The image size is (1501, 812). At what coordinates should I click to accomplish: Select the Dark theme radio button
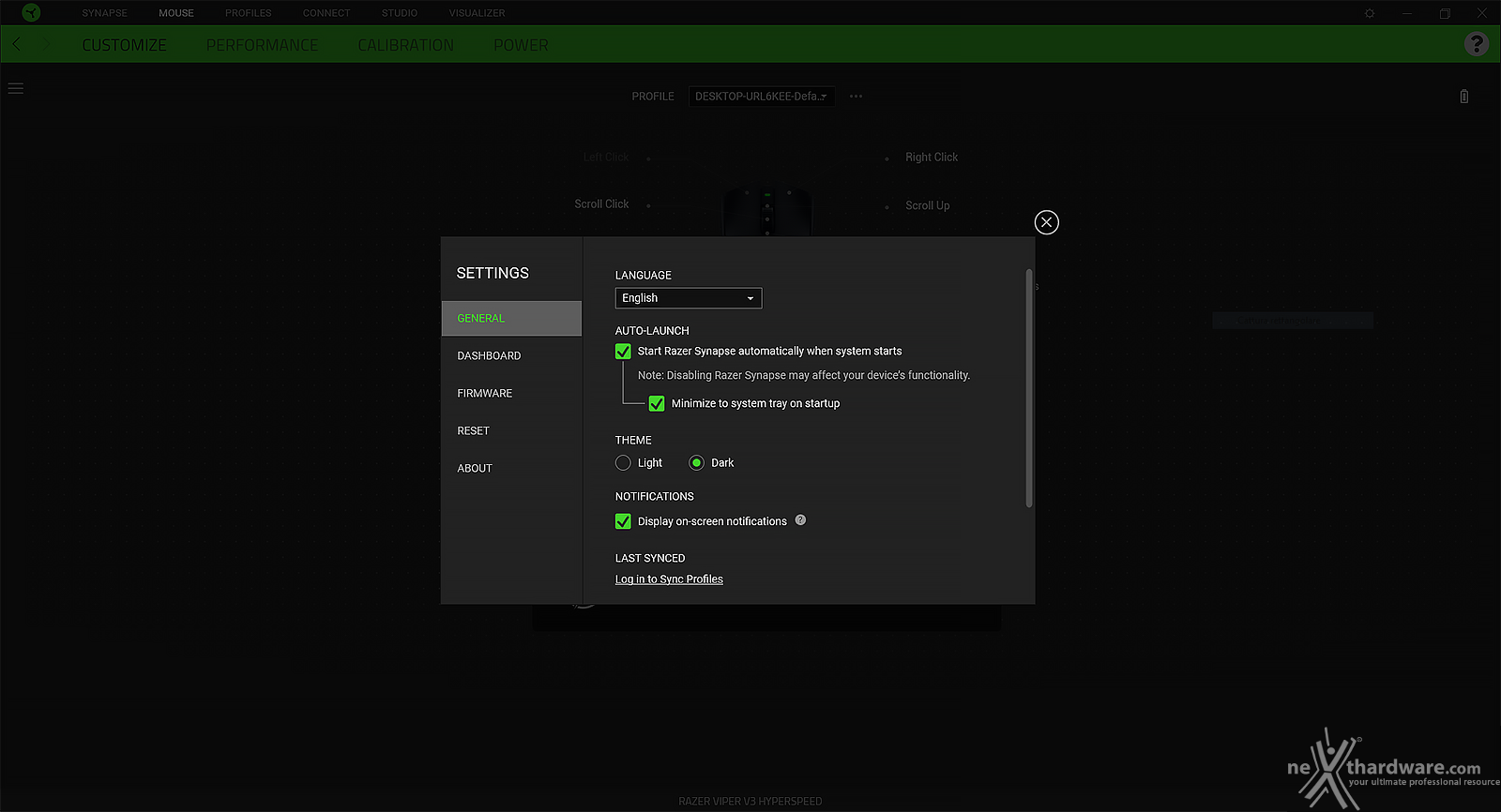tap(696, 463)
